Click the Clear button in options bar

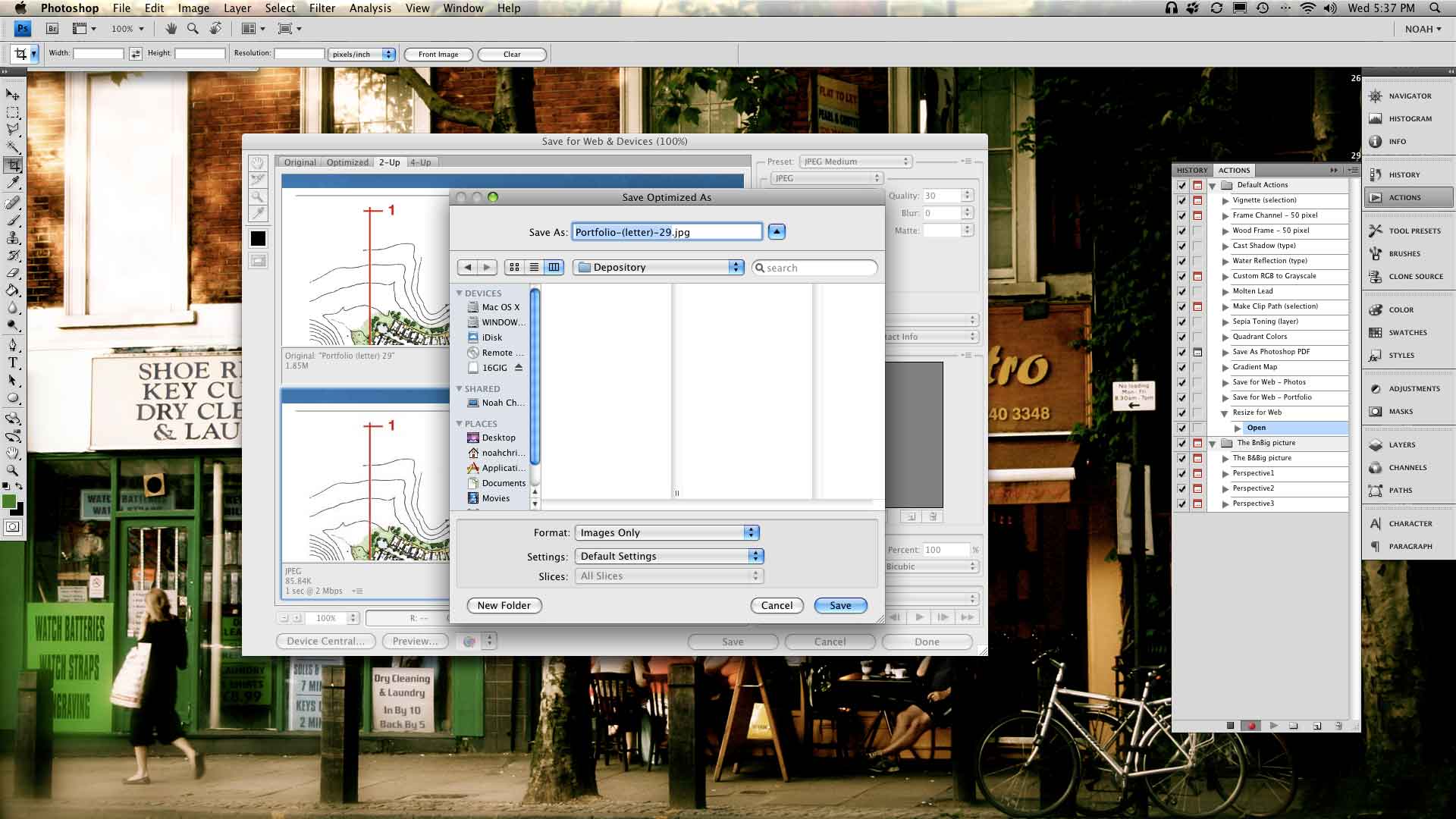[x=512, y=54]
